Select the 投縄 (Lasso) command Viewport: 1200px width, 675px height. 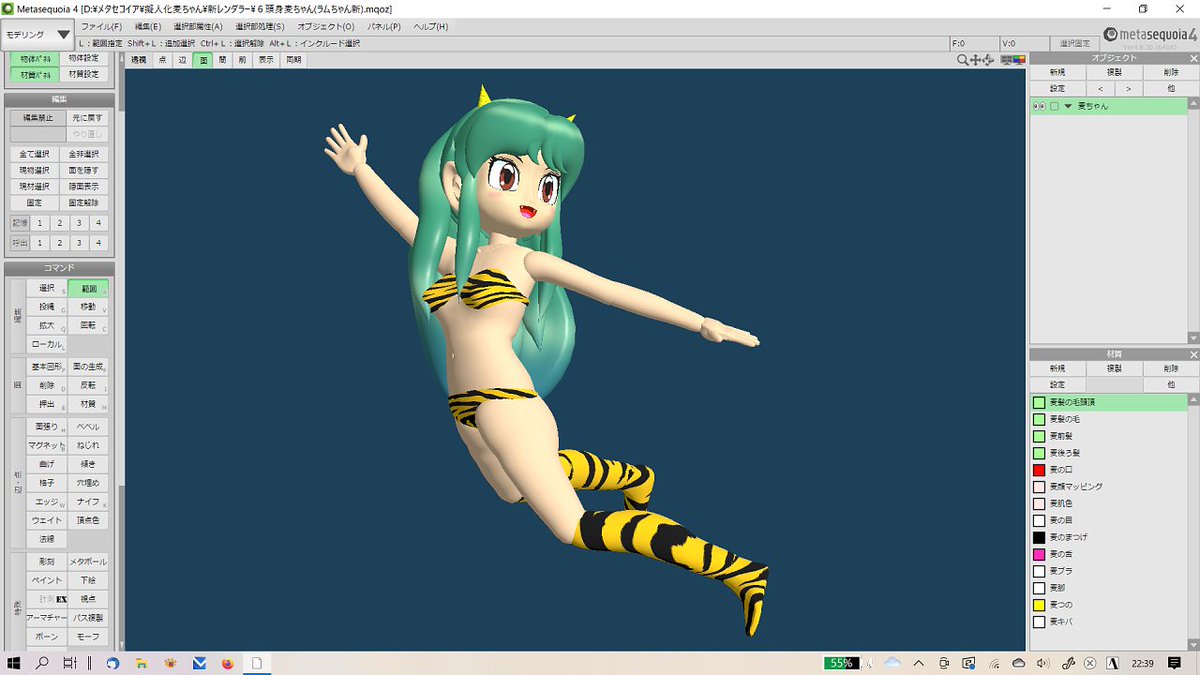coord(47,307)
